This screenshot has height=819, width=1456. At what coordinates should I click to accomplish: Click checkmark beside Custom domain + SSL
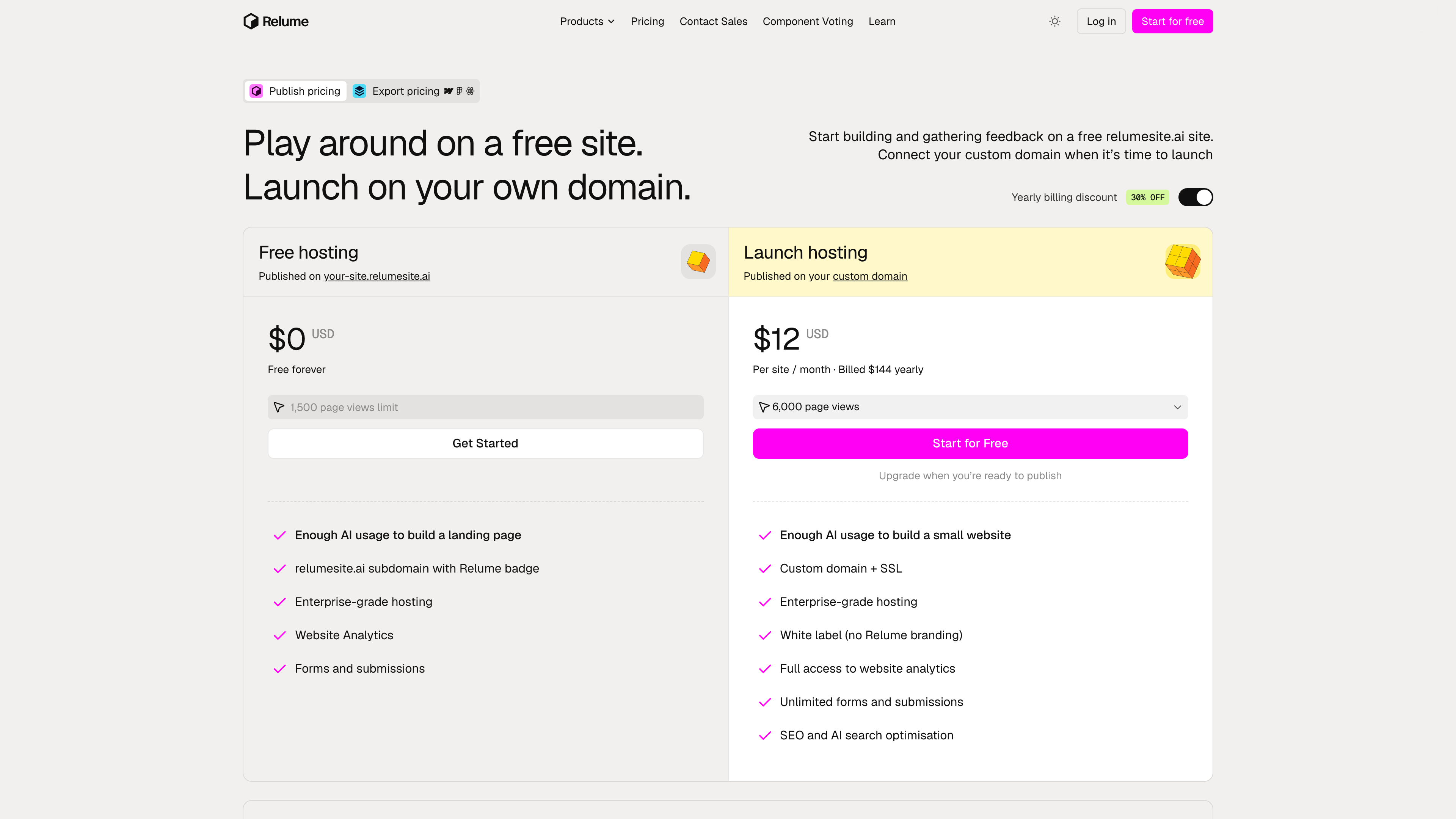765,569
